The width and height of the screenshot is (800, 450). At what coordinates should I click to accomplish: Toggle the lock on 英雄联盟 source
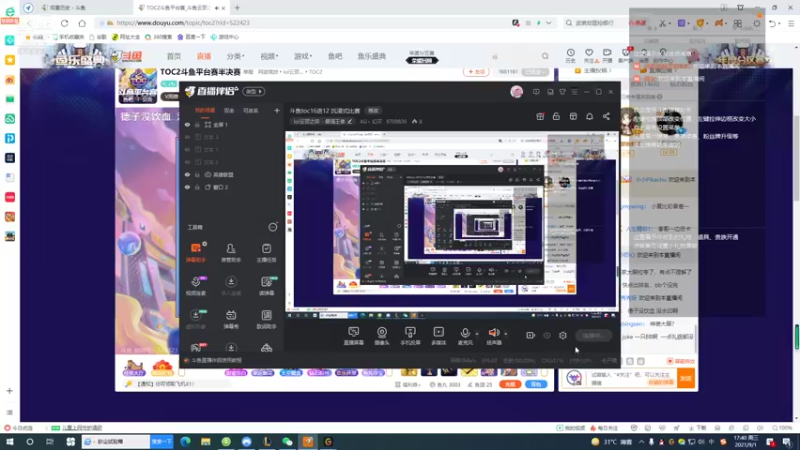coord(197,174)
